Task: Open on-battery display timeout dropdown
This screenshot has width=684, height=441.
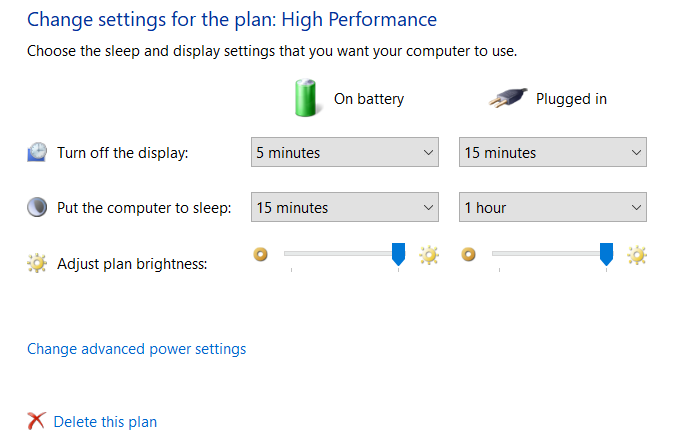Action: 344,153
